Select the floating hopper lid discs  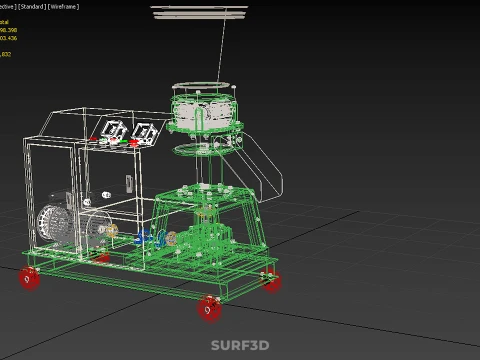(199, 12)
